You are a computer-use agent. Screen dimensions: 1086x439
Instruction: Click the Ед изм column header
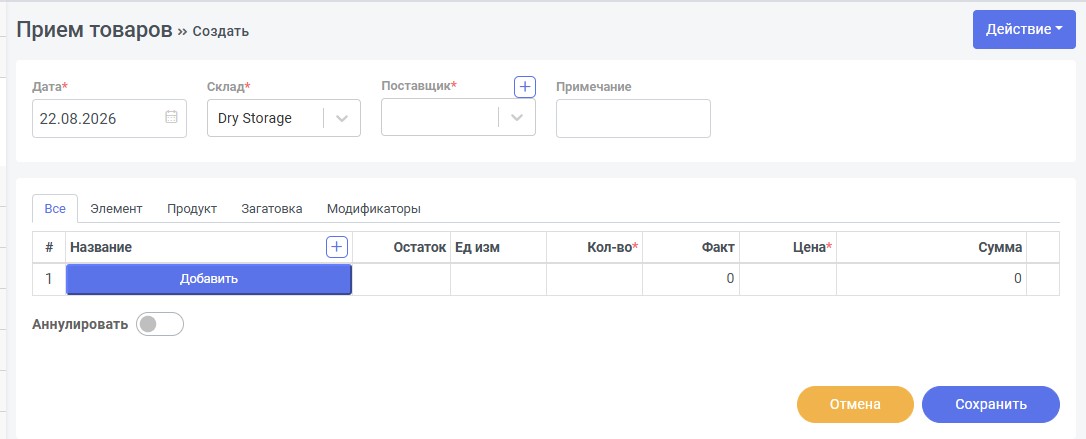(x=499, y=247)
